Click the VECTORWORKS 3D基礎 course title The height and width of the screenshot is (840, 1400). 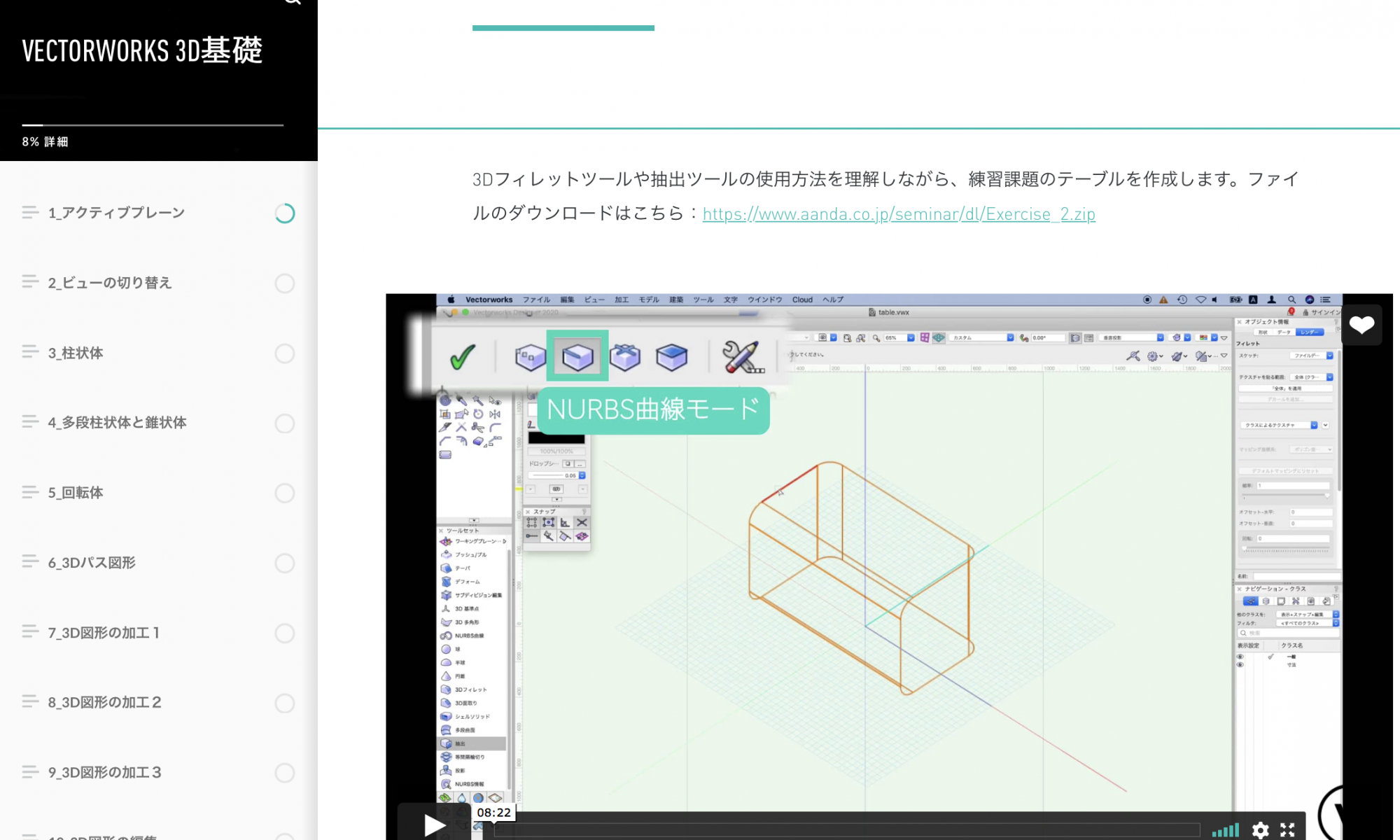point(142,50)
